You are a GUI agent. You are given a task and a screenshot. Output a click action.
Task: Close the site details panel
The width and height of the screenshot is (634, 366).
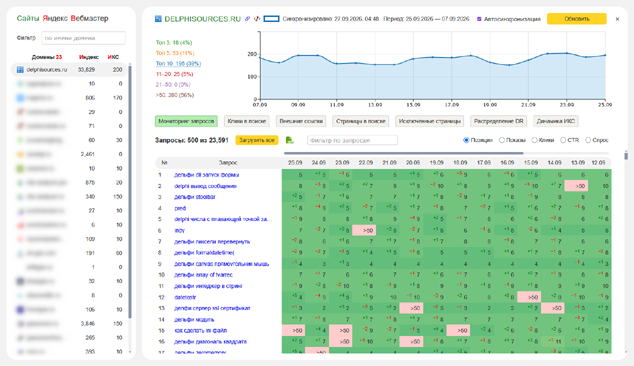pyautogui.click(x=617, y=19)
